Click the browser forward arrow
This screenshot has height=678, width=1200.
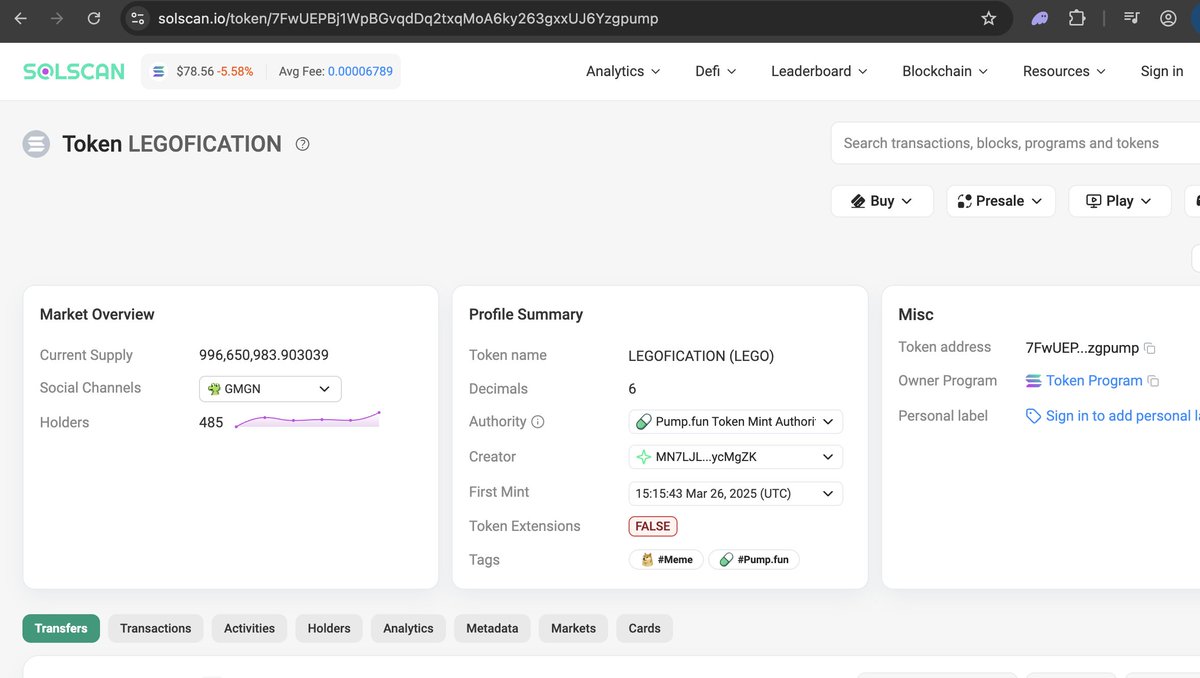coord(57,18)
